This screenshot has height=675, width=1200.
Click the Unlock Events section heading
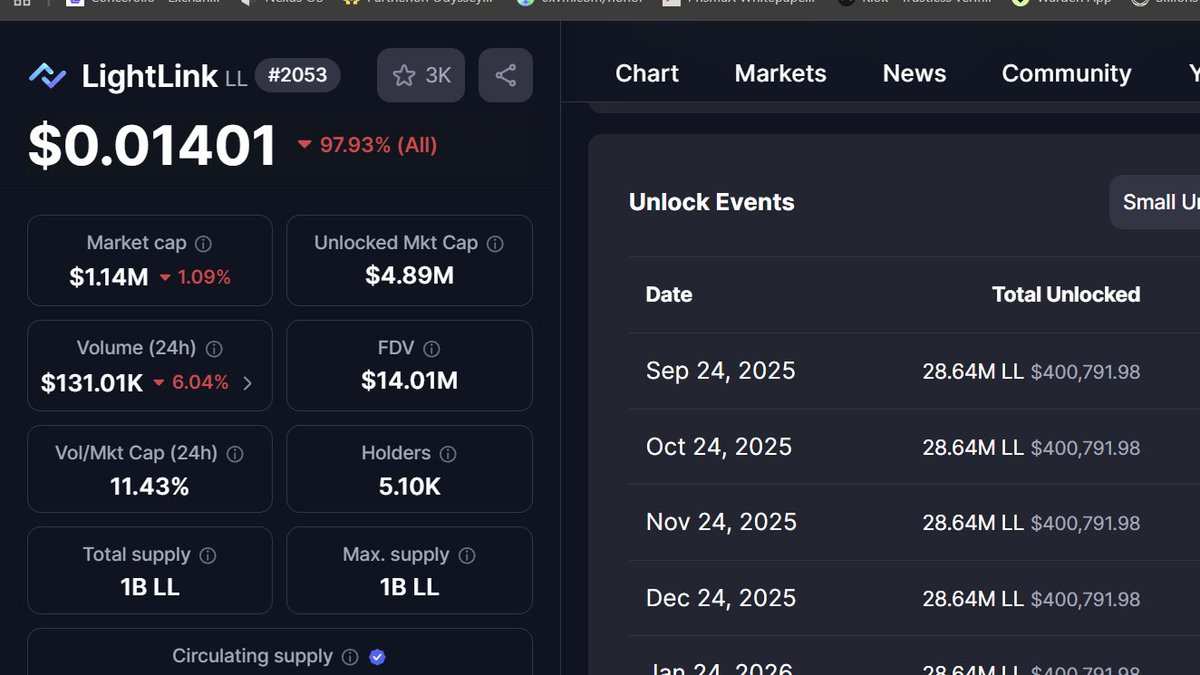coord(711,202)
